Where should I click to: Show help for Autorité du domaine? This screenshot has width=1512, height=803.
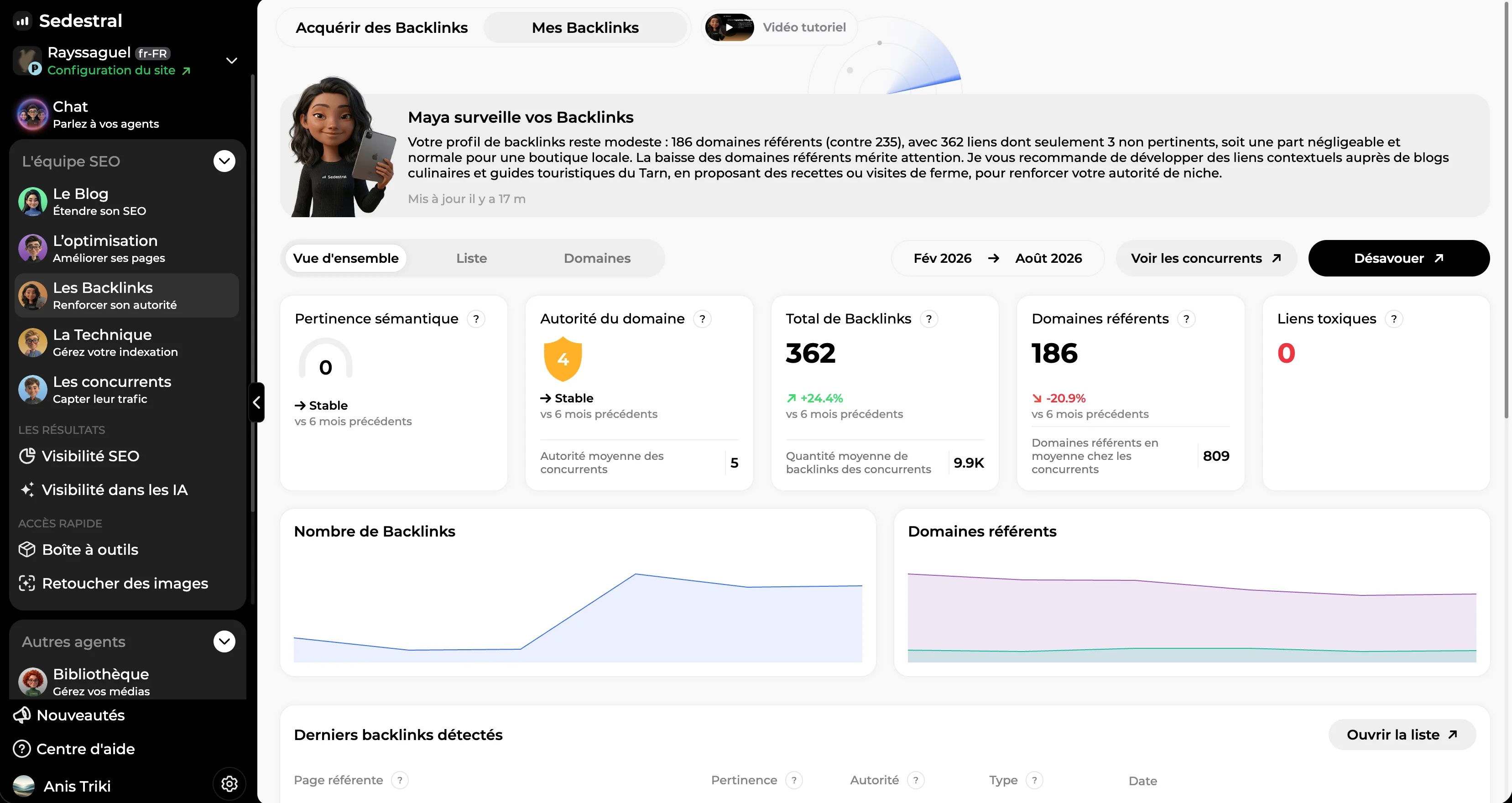pyautogui.click(x=702, y=319)
